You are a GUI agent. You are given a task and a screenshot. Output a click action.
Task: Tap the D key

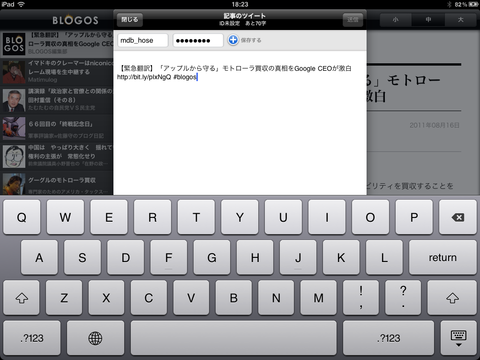click(126, 257)
